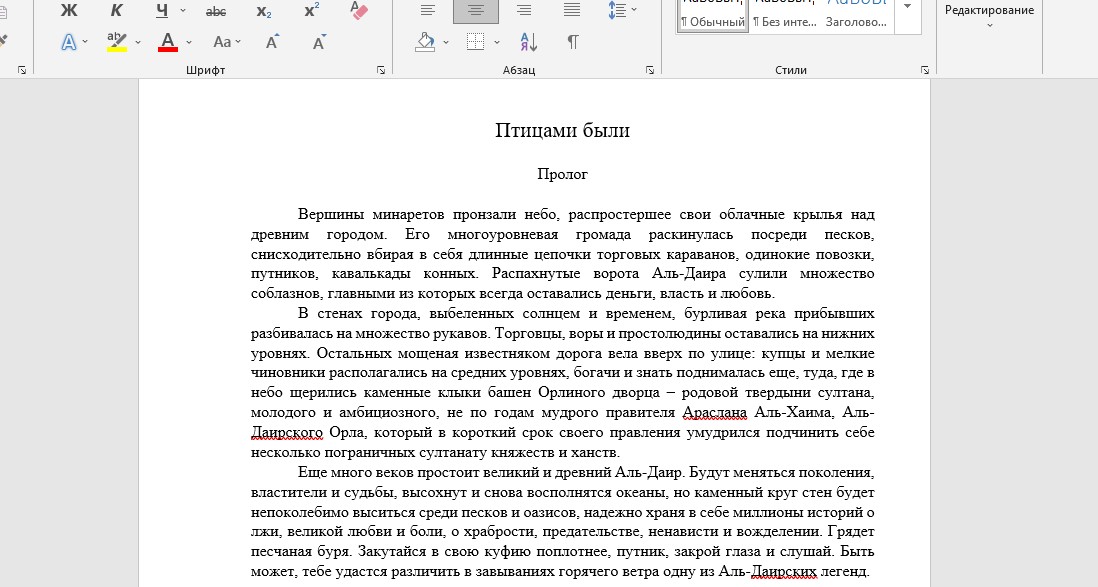Open Абзац dialog launcher
The width and height of the screenshot is (1098, 587).
[650, 70]
